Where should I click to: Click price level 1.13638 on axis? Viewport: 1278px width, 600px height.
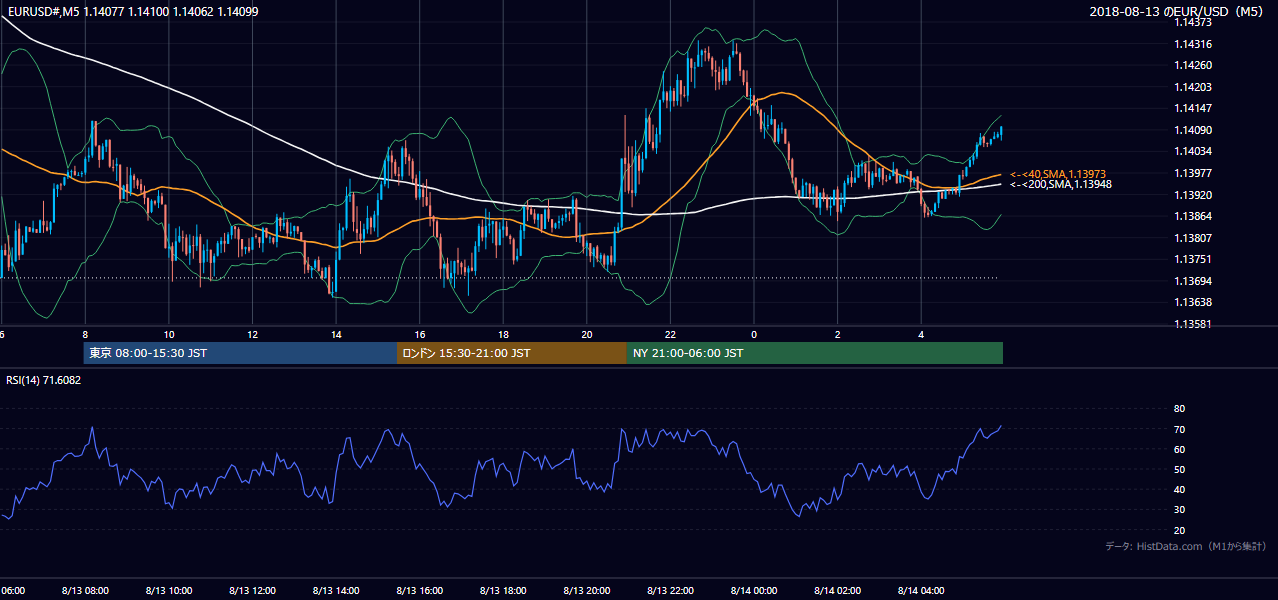[1193, 302]
